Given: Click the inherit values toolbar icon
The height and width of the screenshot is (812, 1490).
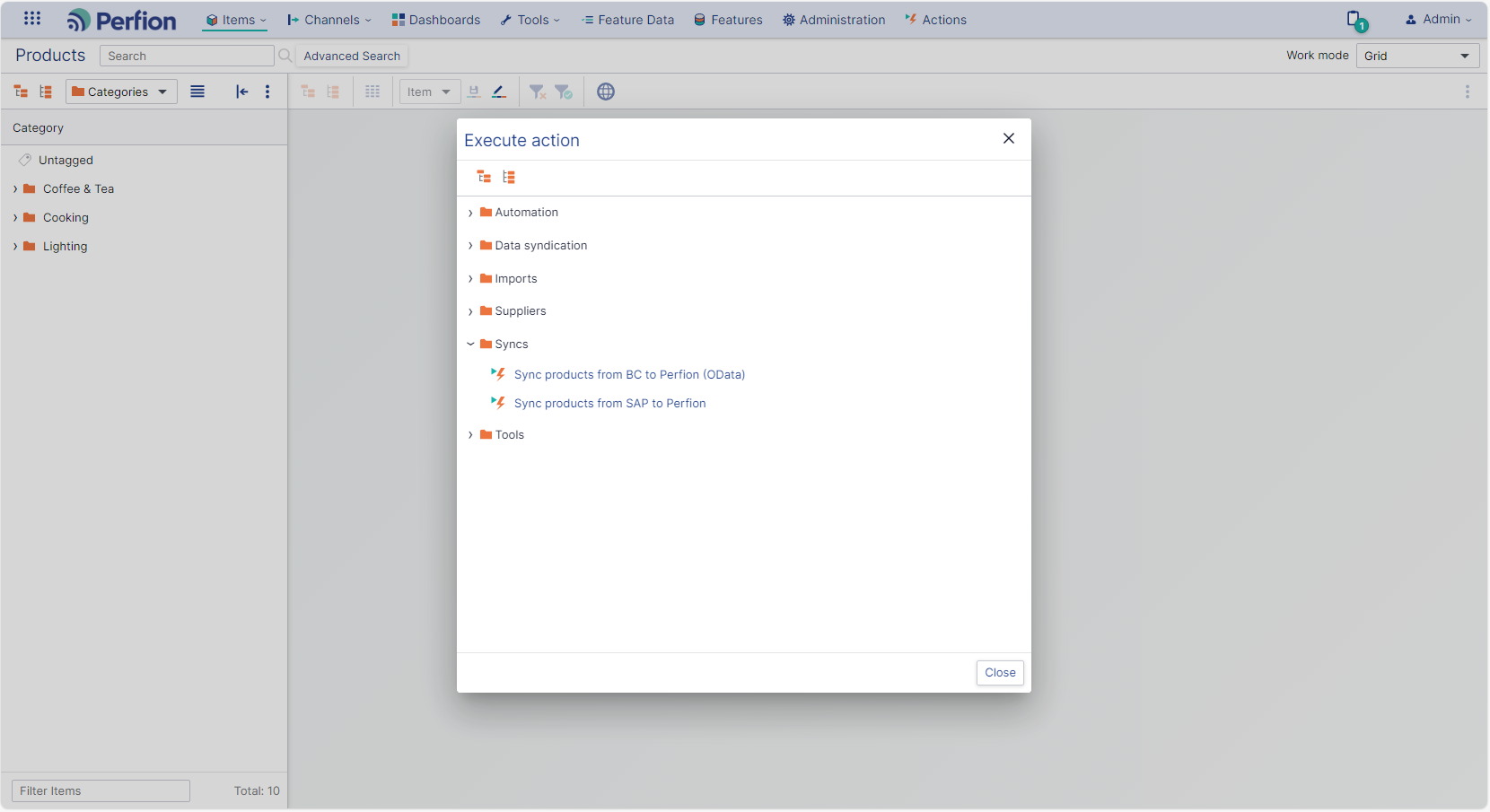Looking at the screenshot, I should pyautogui.click(x=474, y=92).
